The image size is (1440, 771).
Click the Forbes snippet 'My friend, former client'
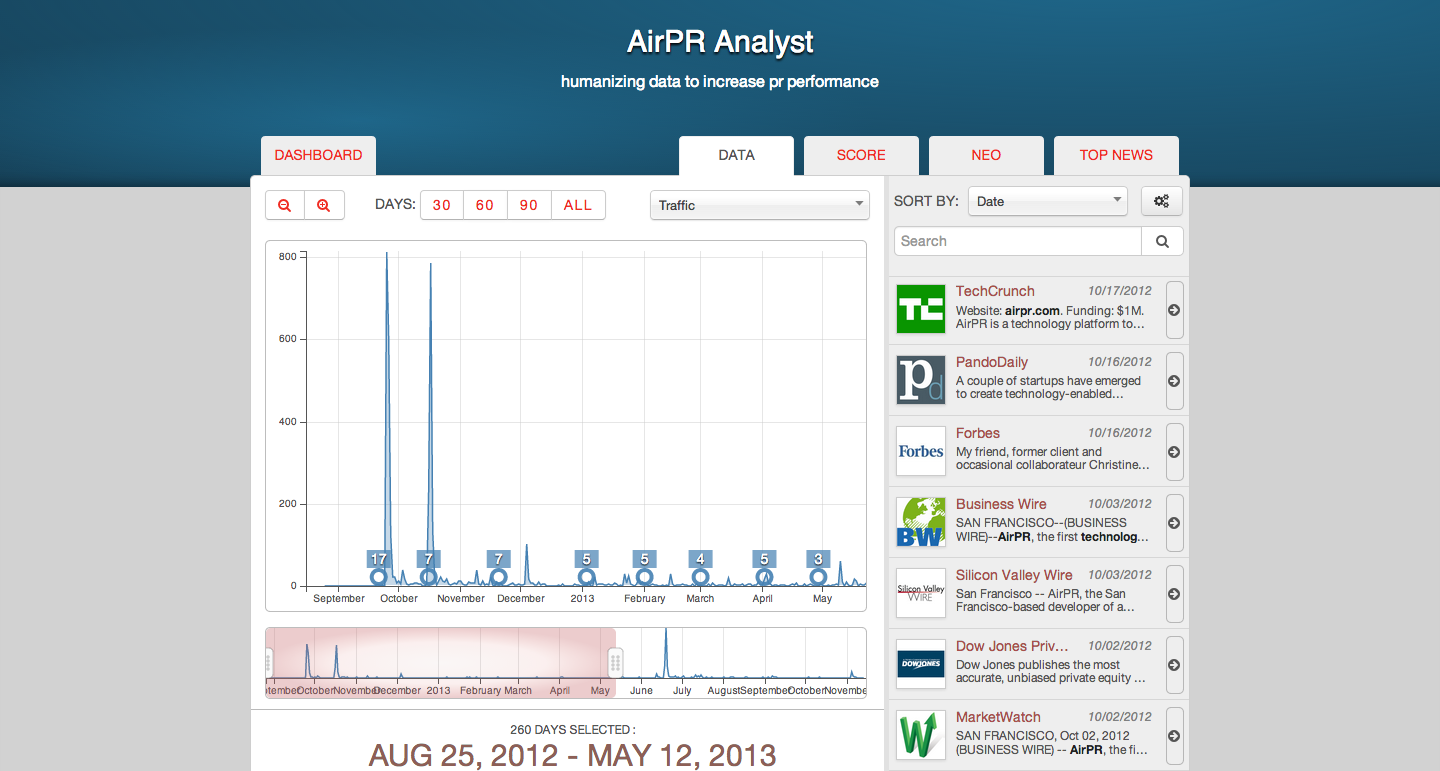pos(1053,458)
